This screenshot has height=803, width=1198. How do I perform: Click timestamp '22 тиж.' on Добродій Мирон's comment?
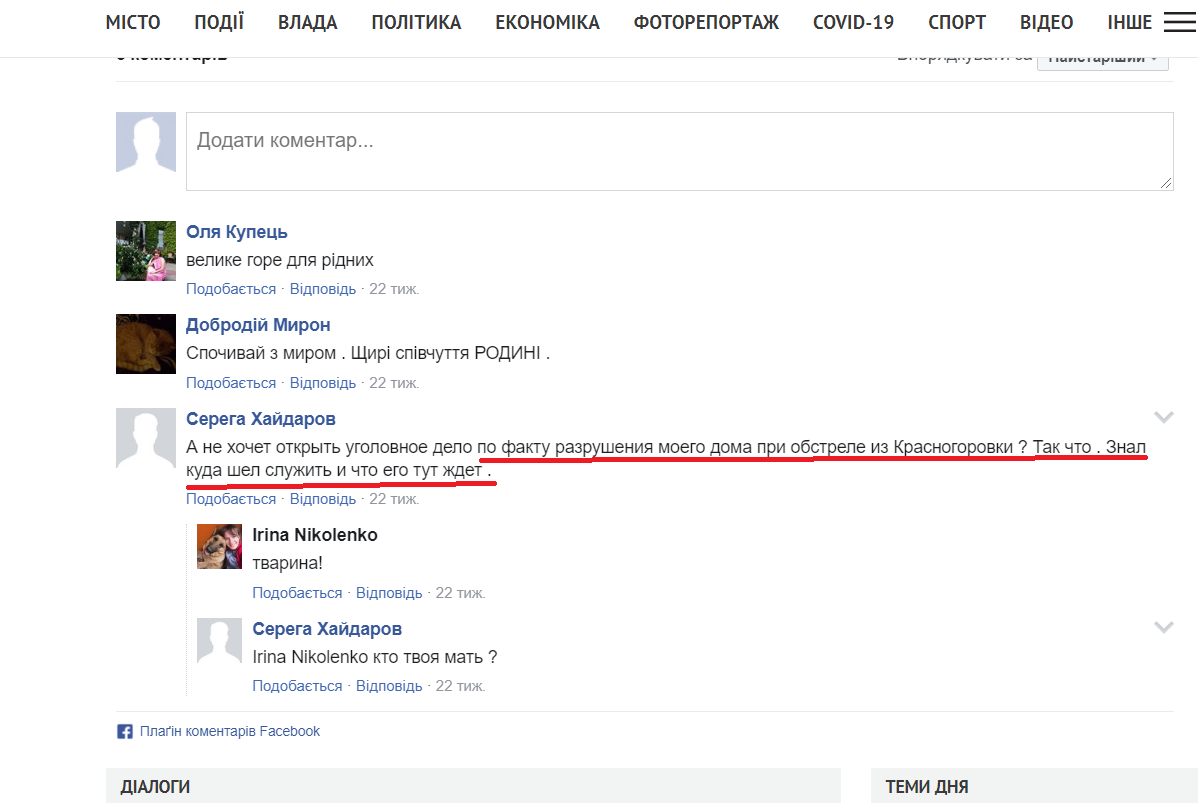394,383
